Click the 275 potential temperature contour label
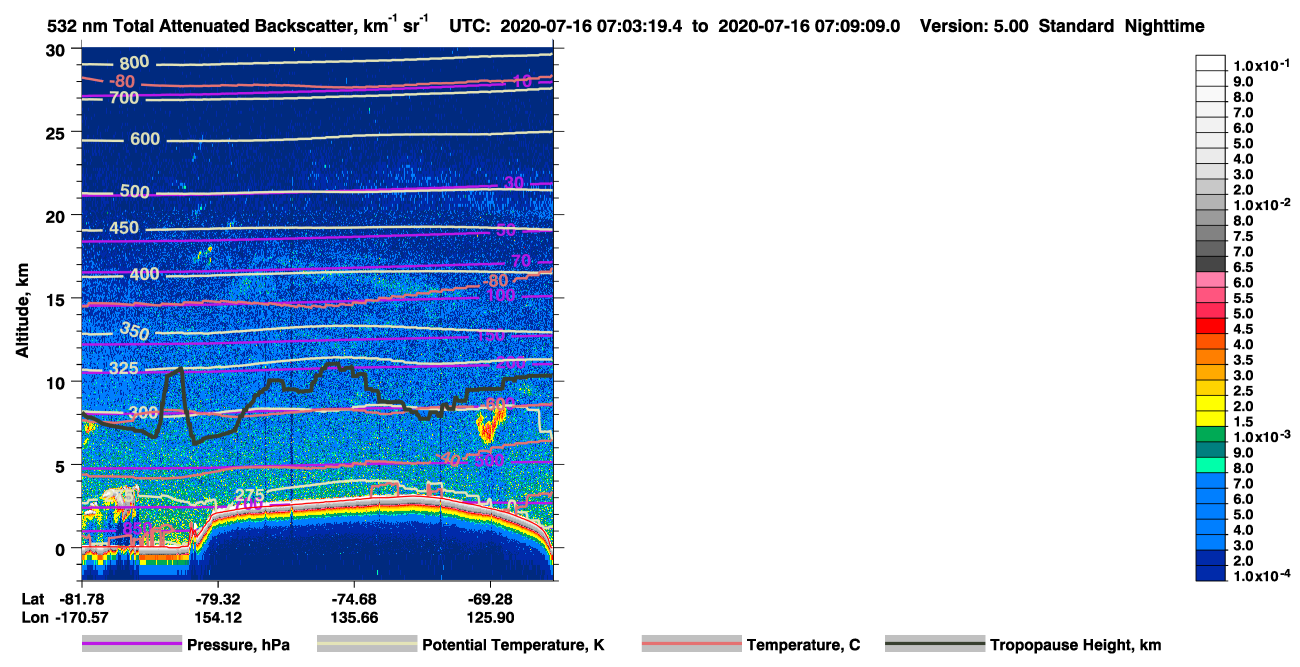This screenshot has width=1300, height=667. pos(251,495)
